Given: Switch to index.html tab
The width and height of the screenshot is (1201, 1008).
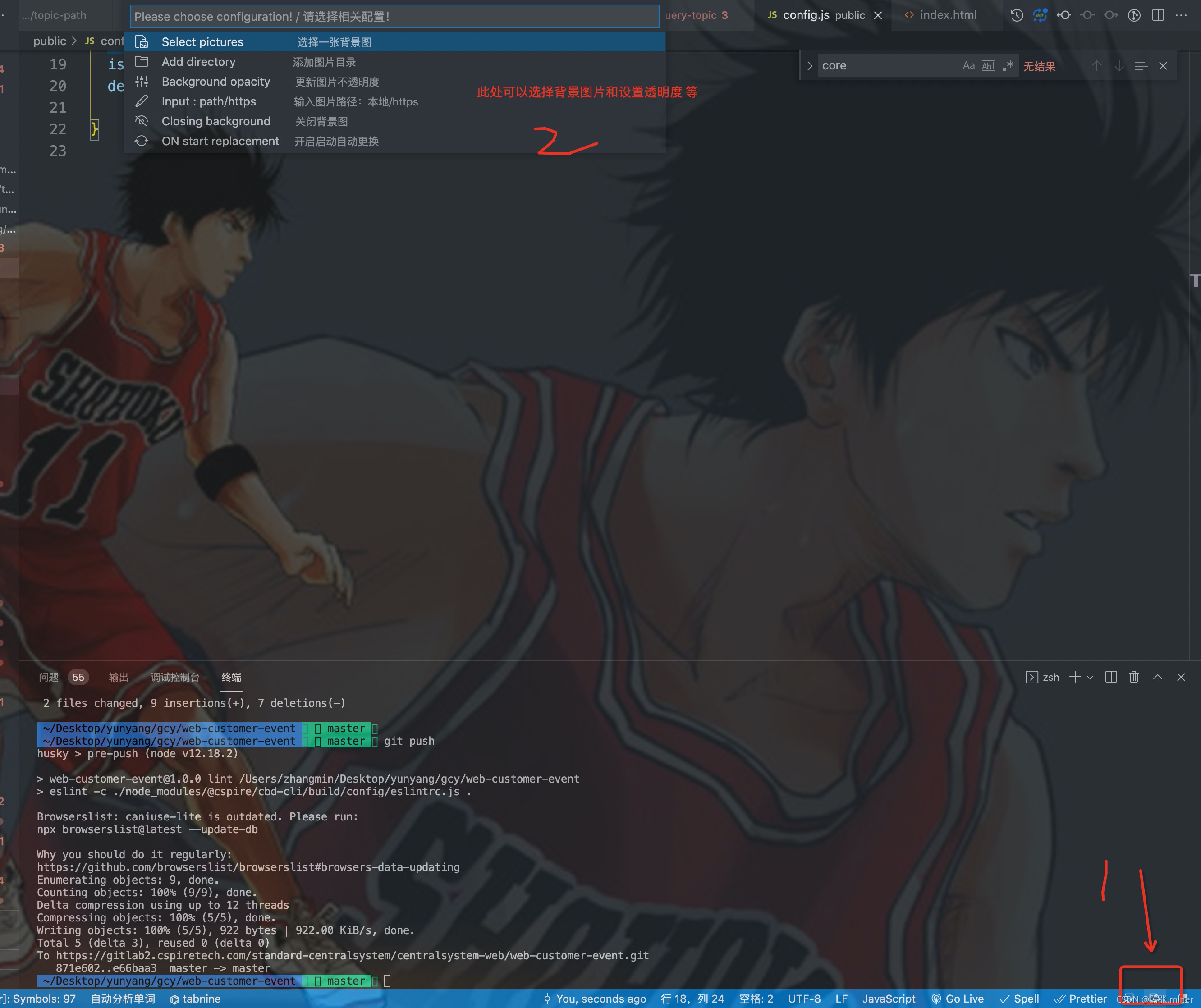Looking at the screenshot, I should (x=947, y=15).
